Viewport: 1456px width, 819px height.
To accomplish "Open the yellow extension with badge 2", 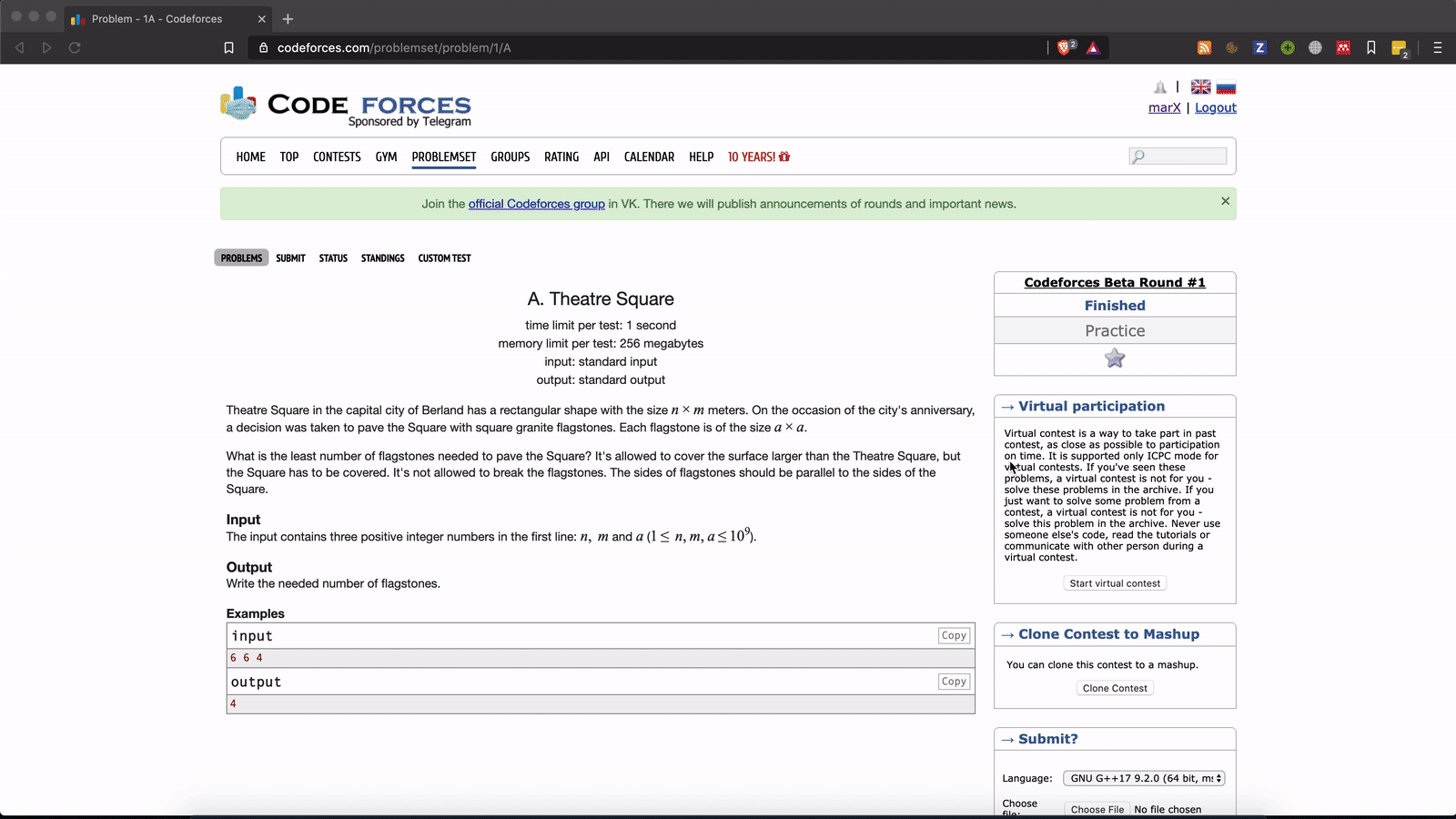I will [1400, 49].
